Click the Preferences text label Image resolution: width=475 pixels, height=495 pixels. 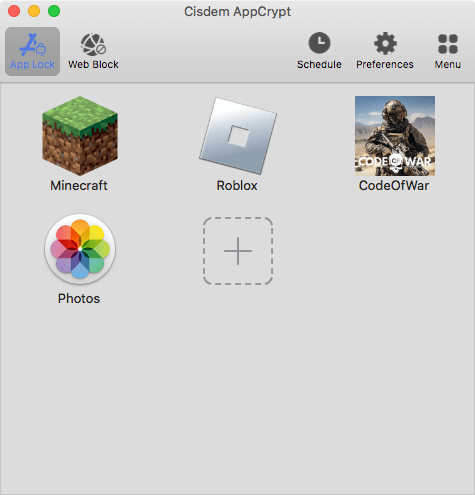coord(385,64)
